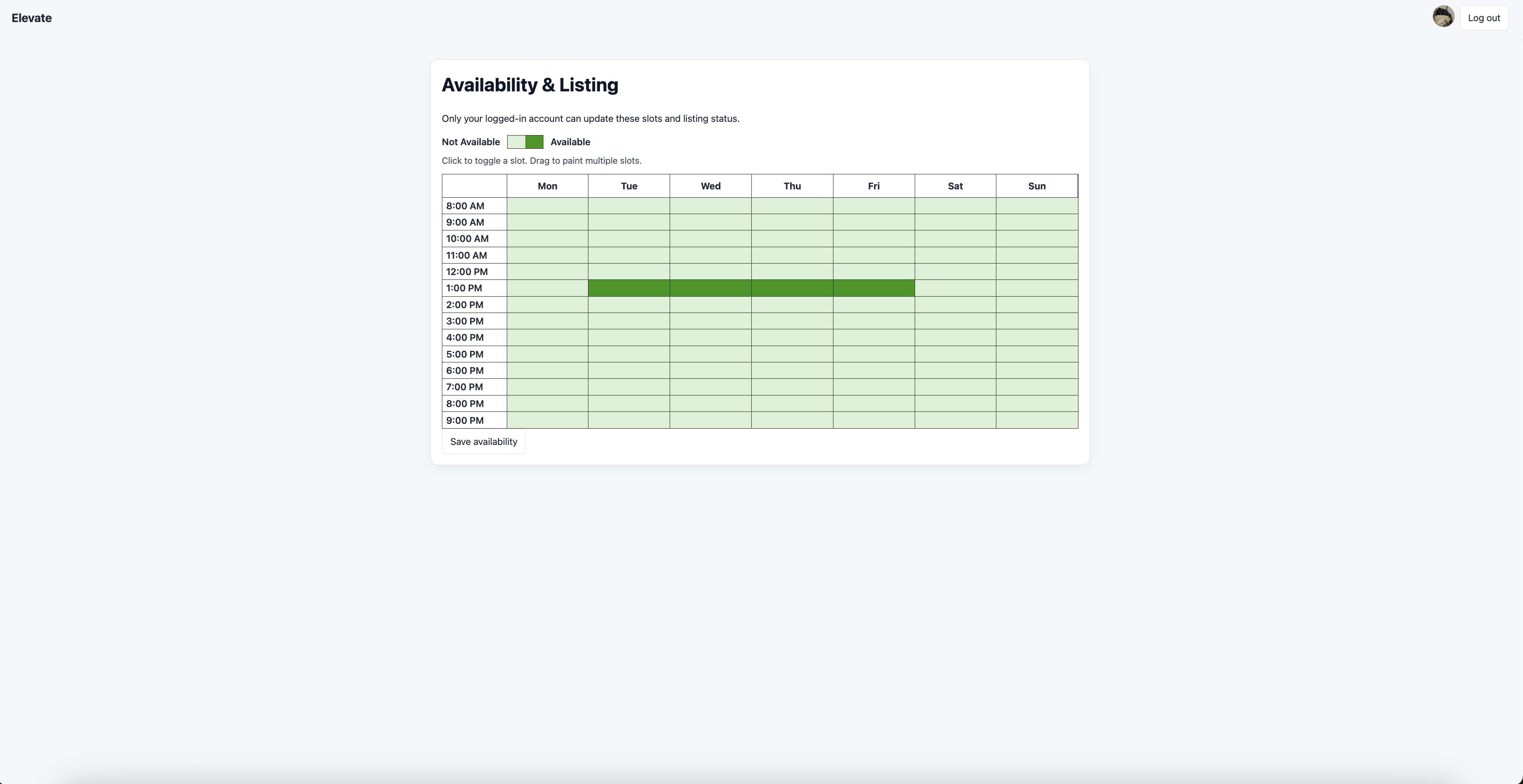Select Wednesday 3:00 PM slot
Image resolution: width=1523 pixels, height=784 pixels.
click(710, 321)
